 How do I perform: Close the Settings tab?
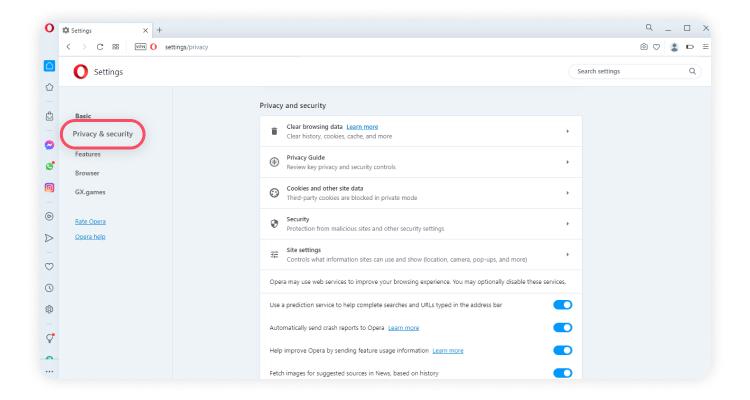tap(145, 30)
